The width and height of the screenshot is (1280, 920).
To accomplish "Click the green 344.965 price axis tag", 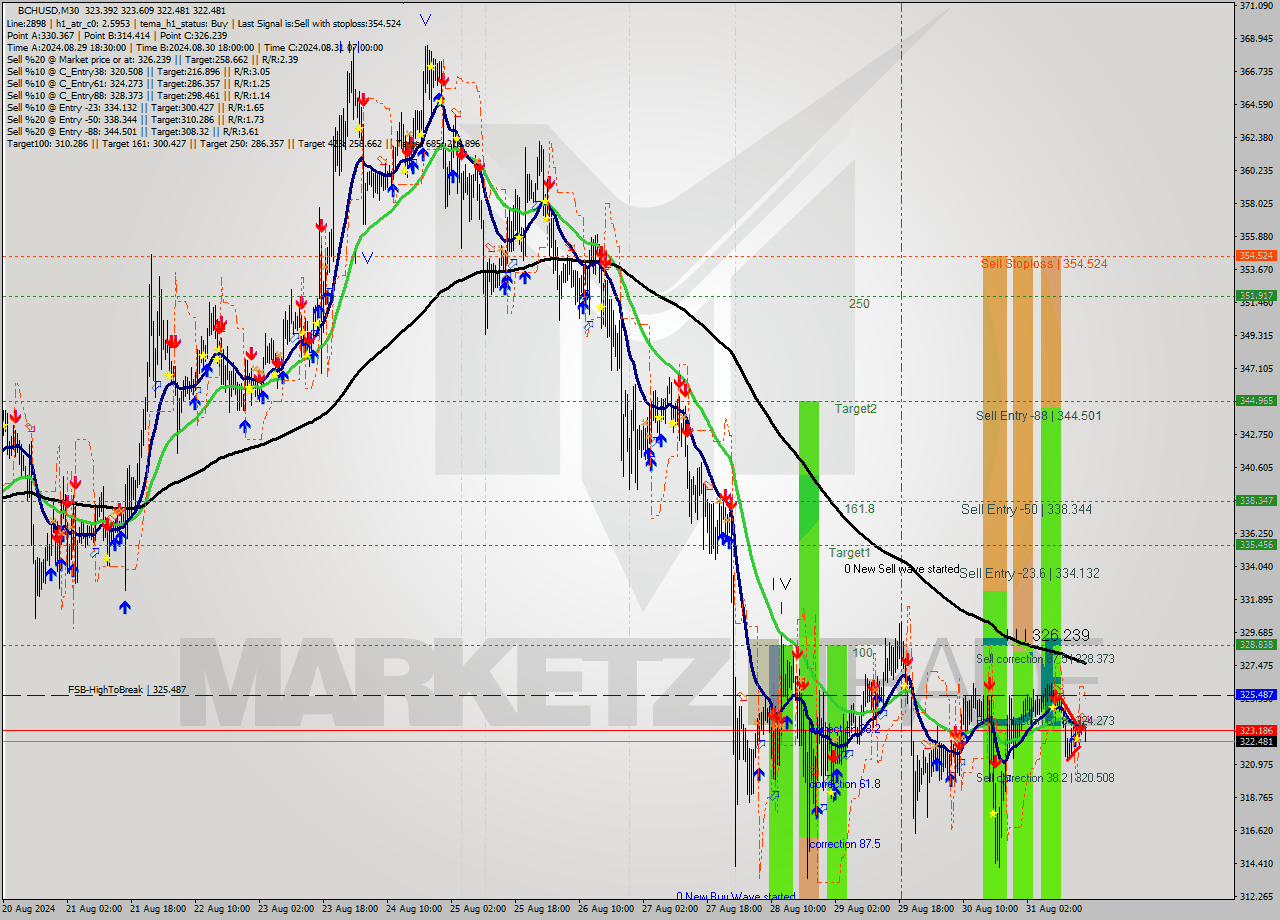I will point(1256,401).
